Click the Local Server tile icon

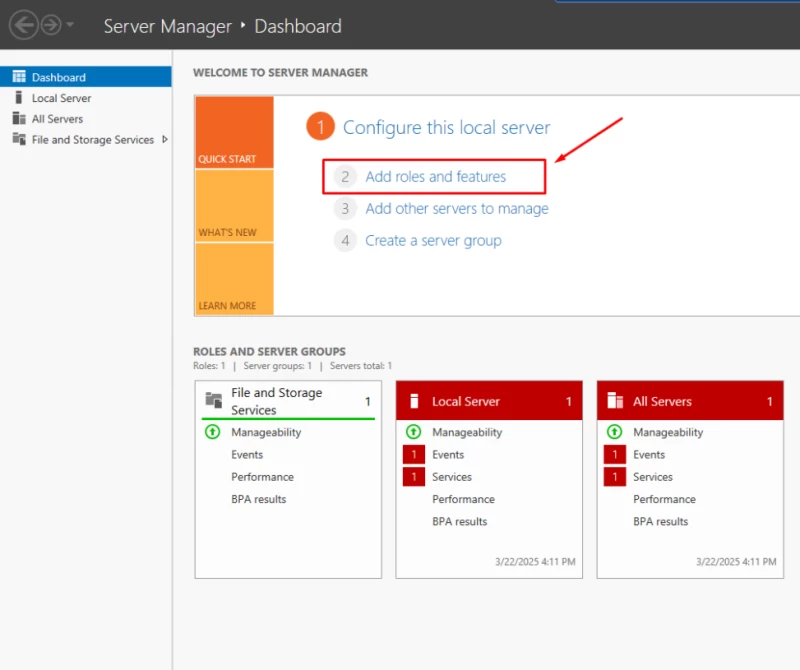click(414, 401)
